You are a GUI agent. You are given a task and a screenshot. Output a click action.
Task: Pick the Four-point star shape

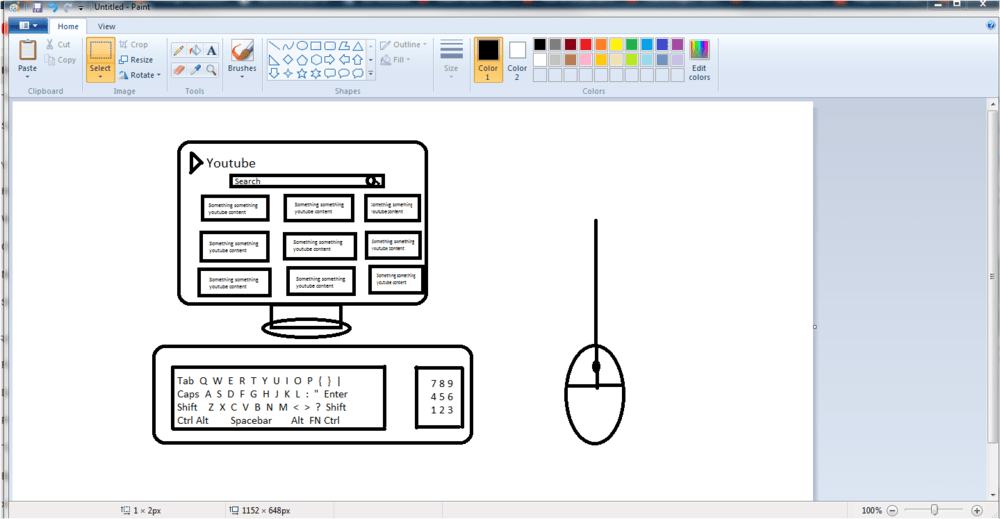[x=288, y=74]
